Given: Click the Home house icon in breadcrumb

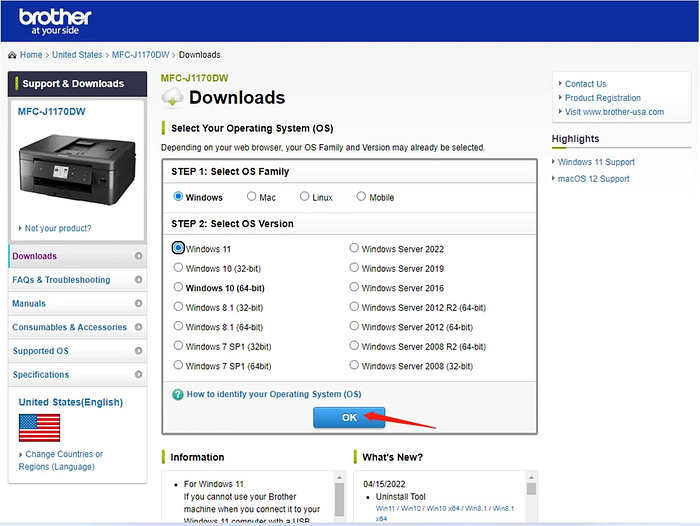Looking at the screenshot, I should pos(12,55).
